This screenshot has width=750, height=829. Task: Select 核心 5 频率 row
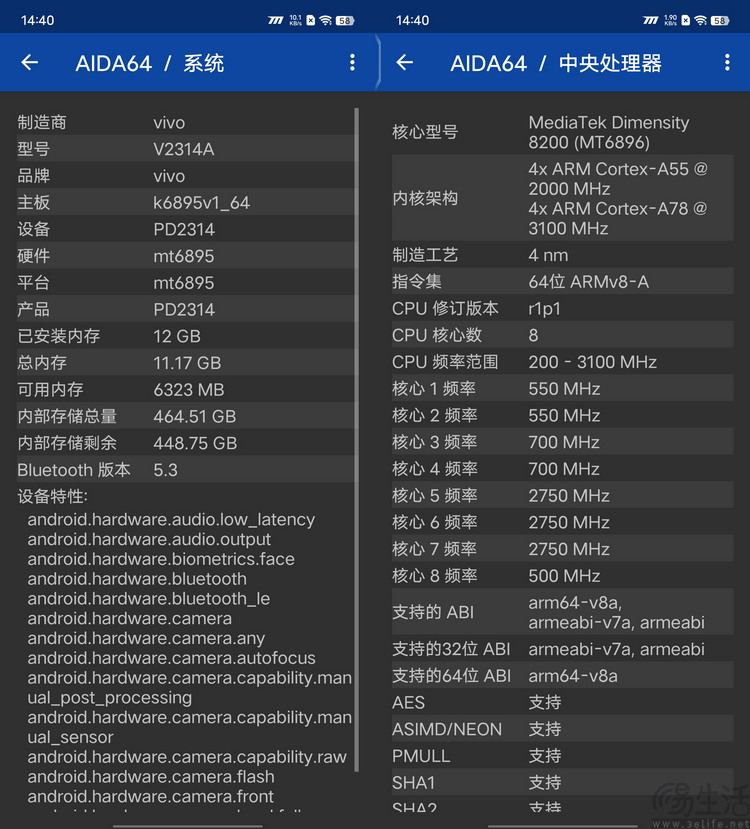(563, 495)
